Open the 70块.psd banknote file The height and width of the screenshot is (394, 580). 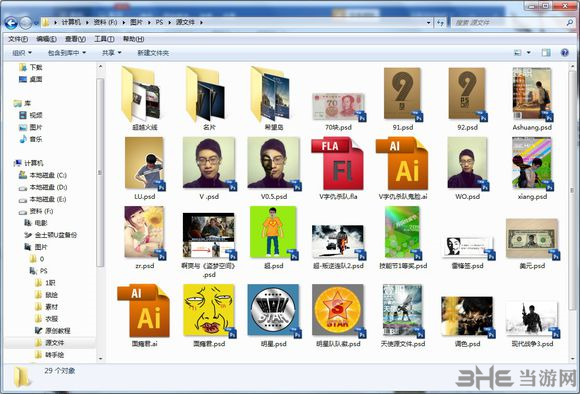338,107
